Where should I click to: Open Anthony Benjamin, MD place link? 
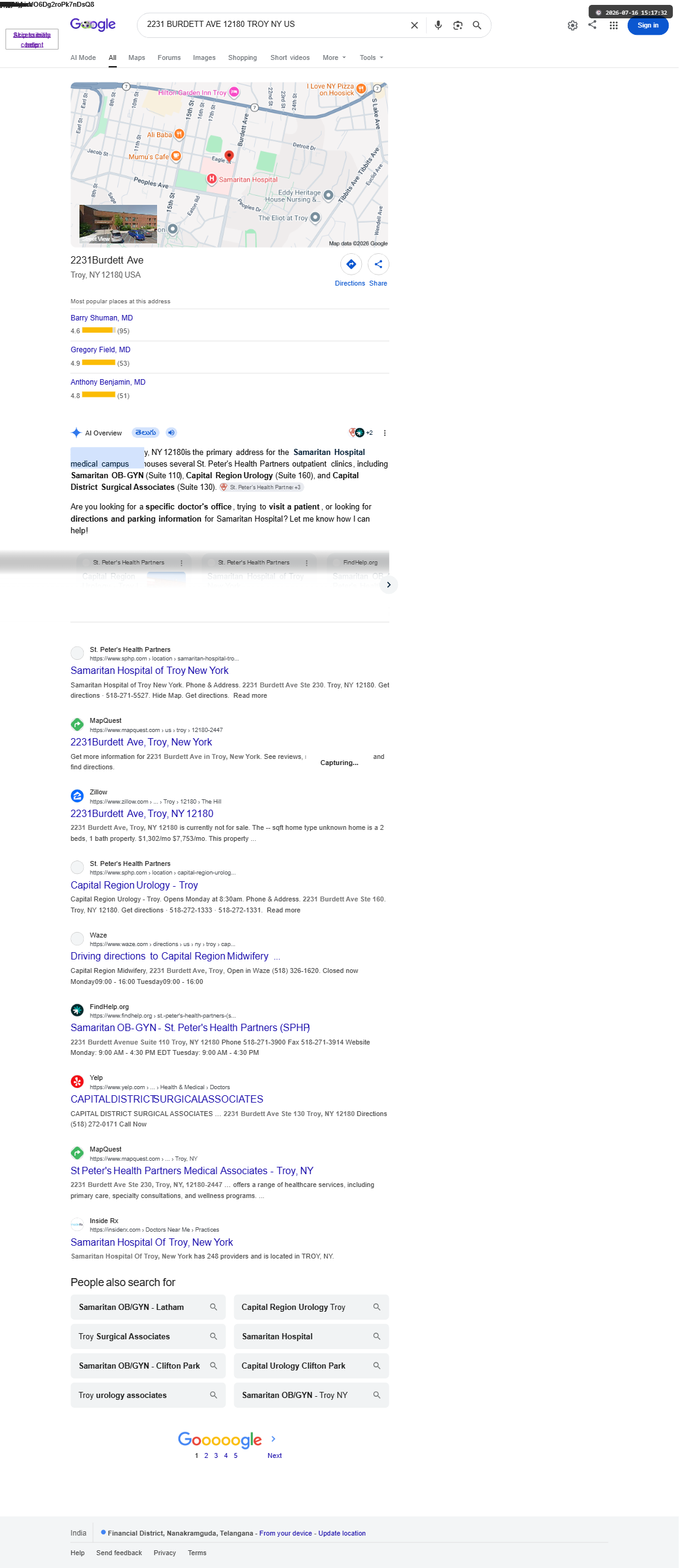(x=108, y=382)
